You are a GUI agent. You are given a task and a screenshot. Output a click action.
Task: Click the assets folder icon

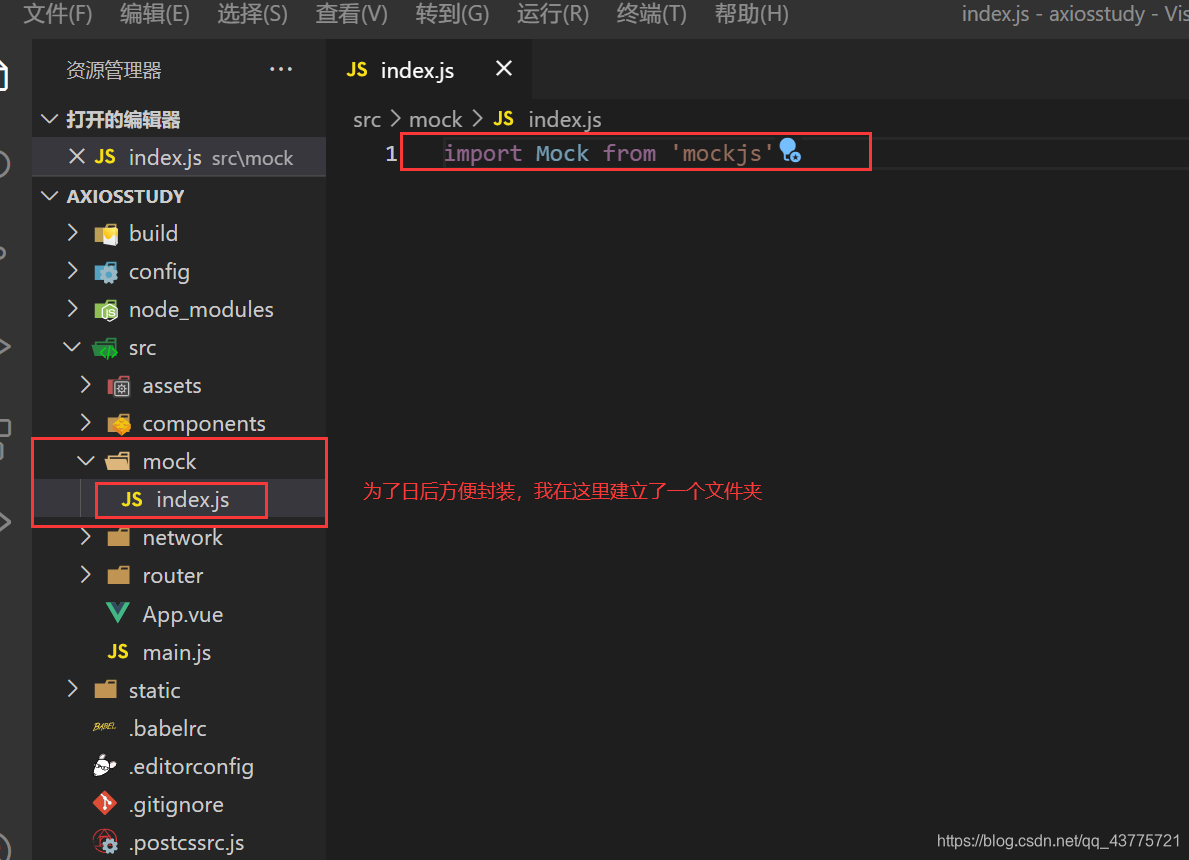click(x=119, y=386)
